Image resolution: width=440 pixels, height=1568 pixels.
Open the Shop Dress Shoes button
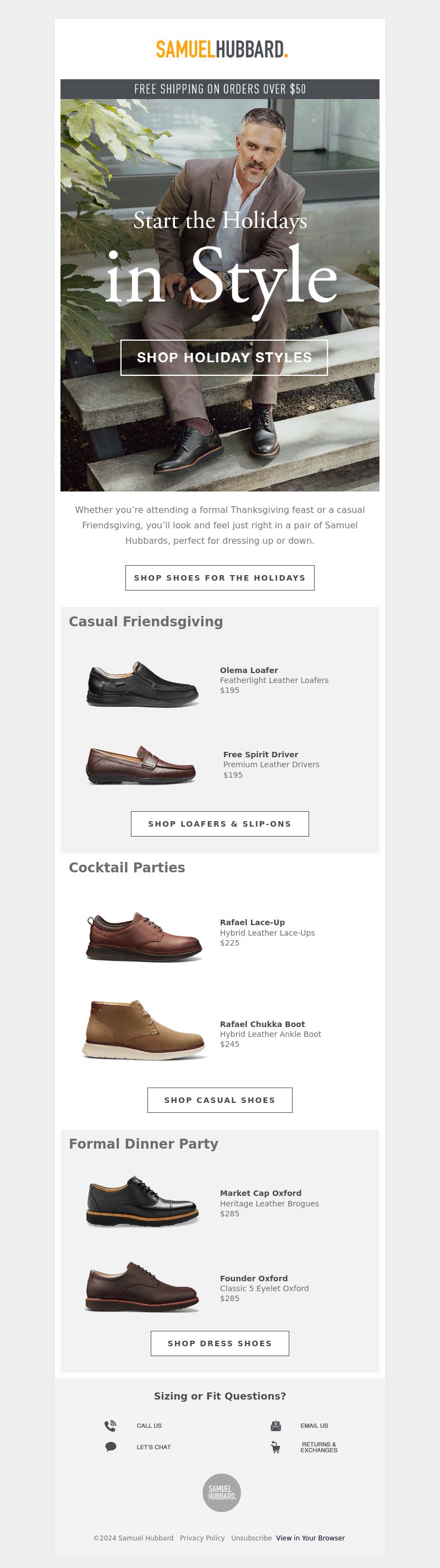[x=219, y=1343]
